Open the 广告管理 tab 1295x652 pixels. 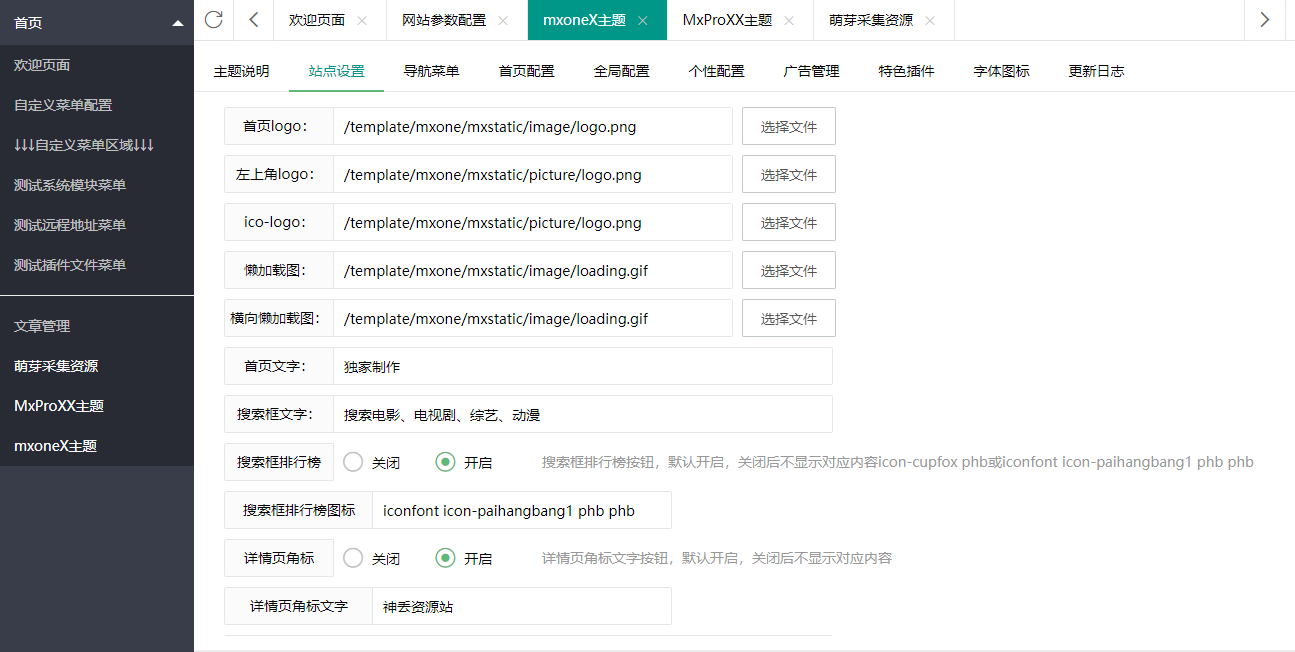(811, 71)
